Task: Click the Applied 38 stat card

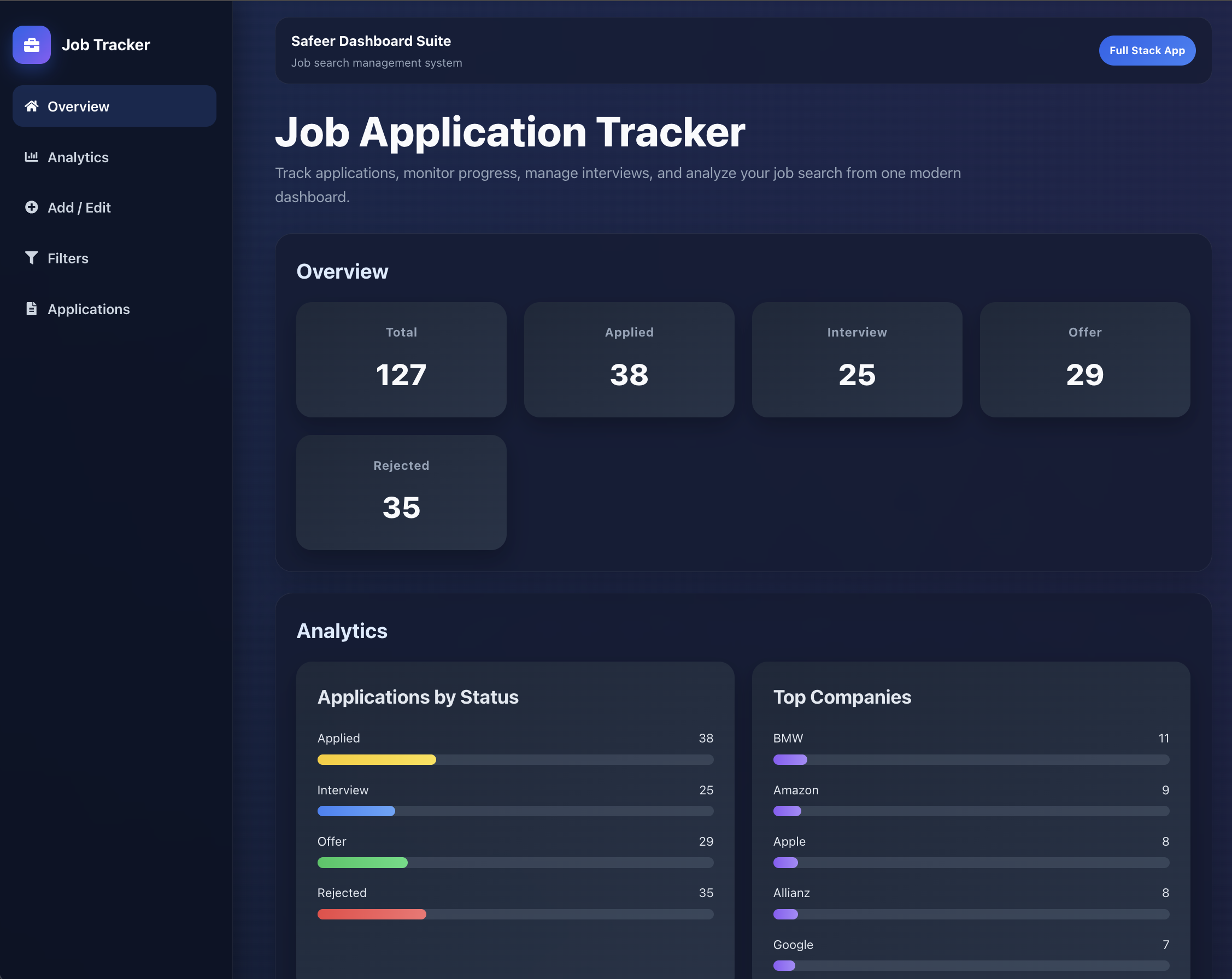Action: (629, 360)
